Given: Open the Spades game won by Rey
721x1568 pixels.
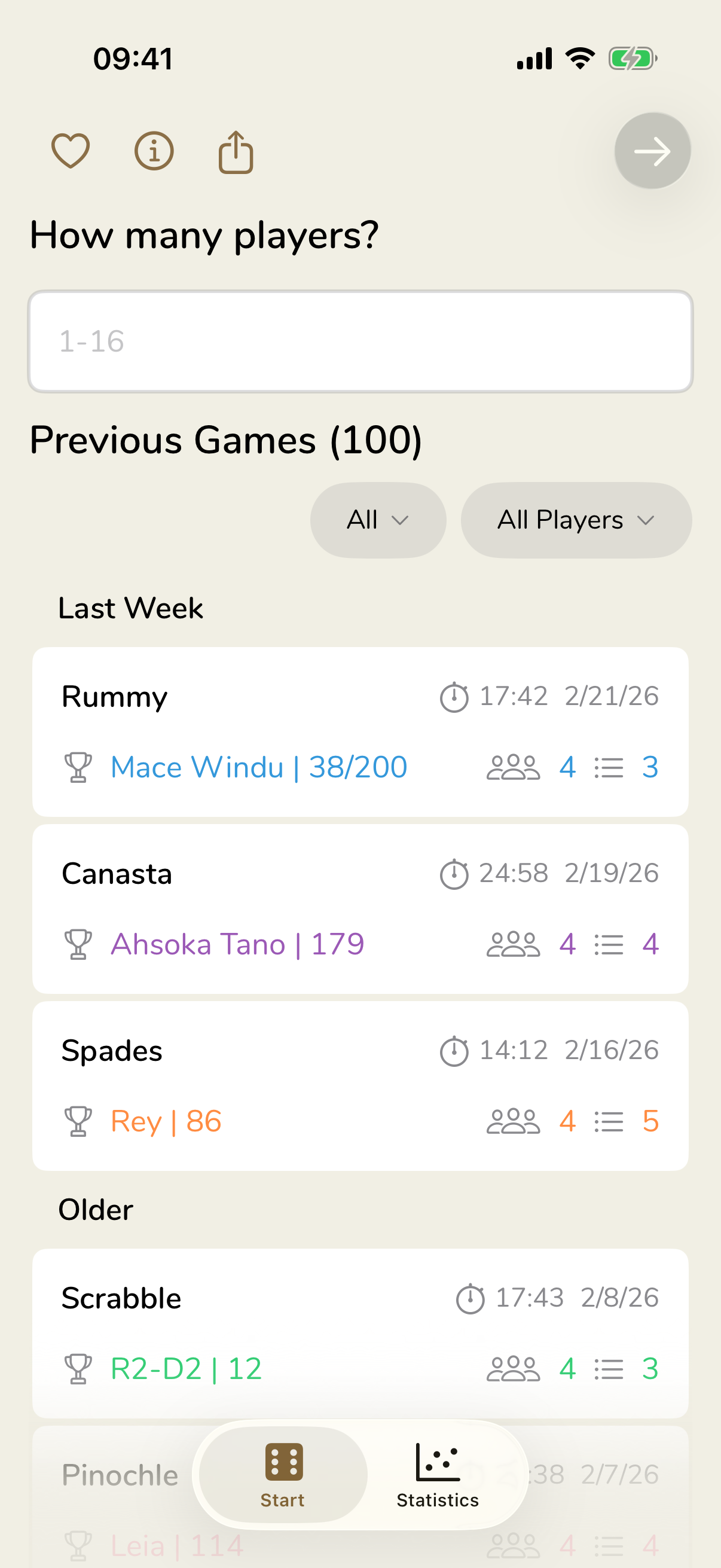Looking at the screenshot, I should 360,1085.
